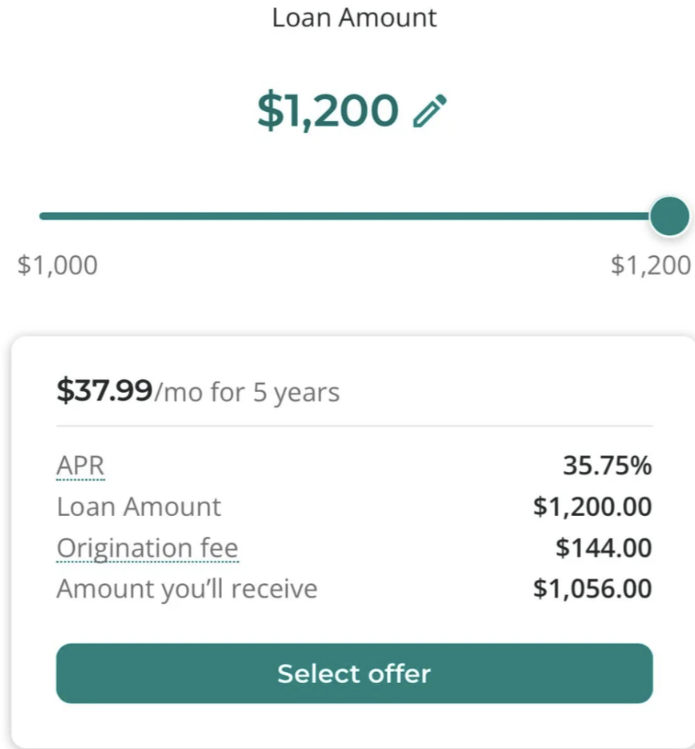Click the left end of the slider track
Screen dimensions: 695x749
click(x=45, y=216)
